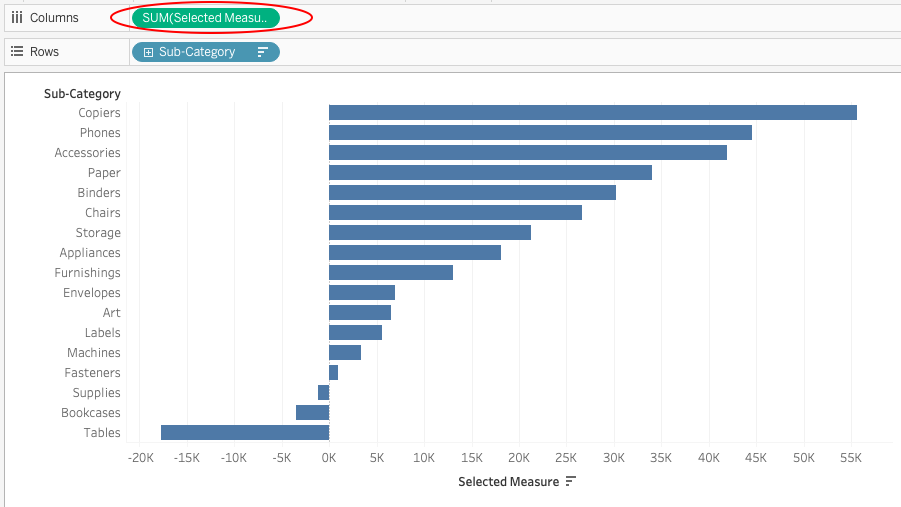Select the Copiers row label

[99, 113]
